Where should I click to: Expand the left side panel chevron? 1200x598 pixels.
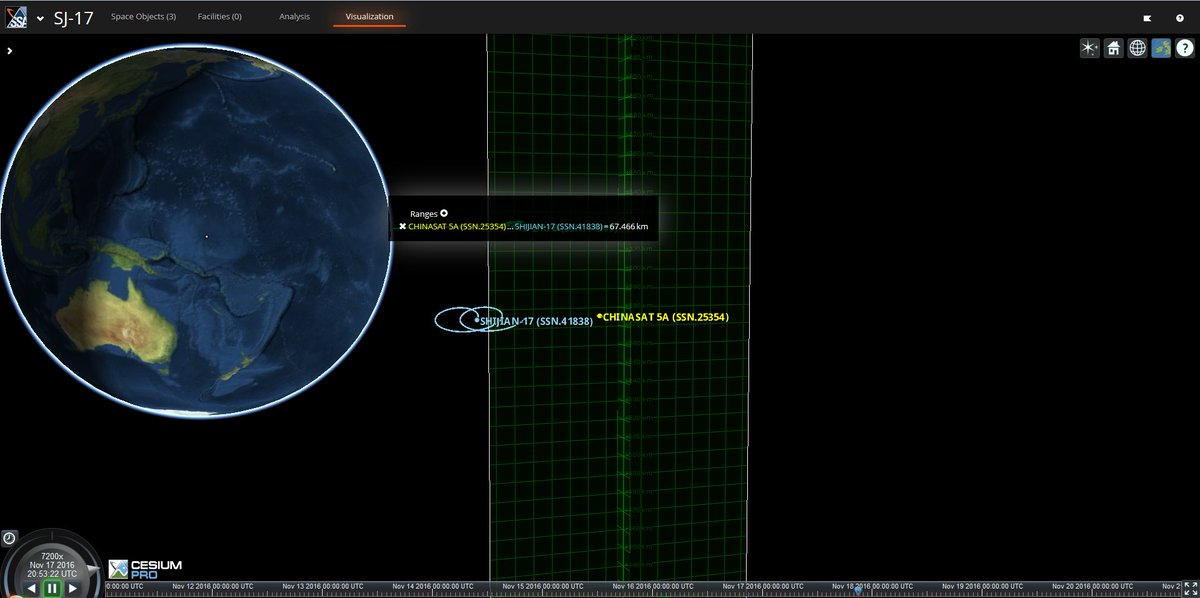point(9,50)
